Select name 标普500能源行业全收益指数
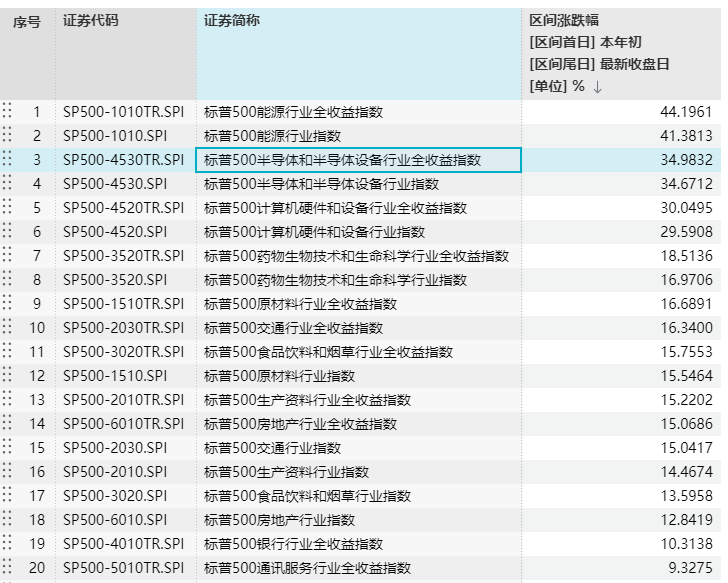 293,112
